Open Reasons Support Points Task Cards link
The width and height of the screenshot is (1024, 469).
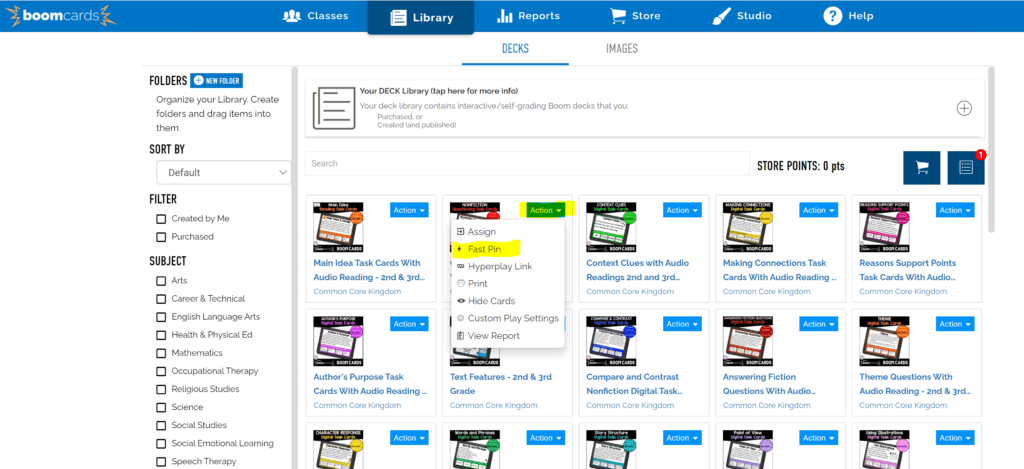pos(908,270)
